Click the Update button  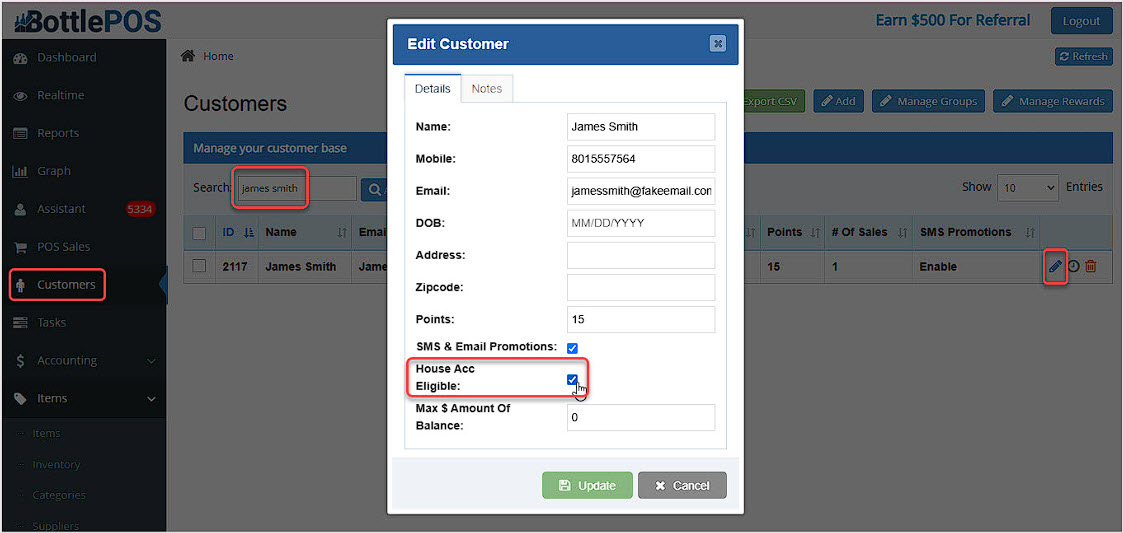[x=587, y=485]
